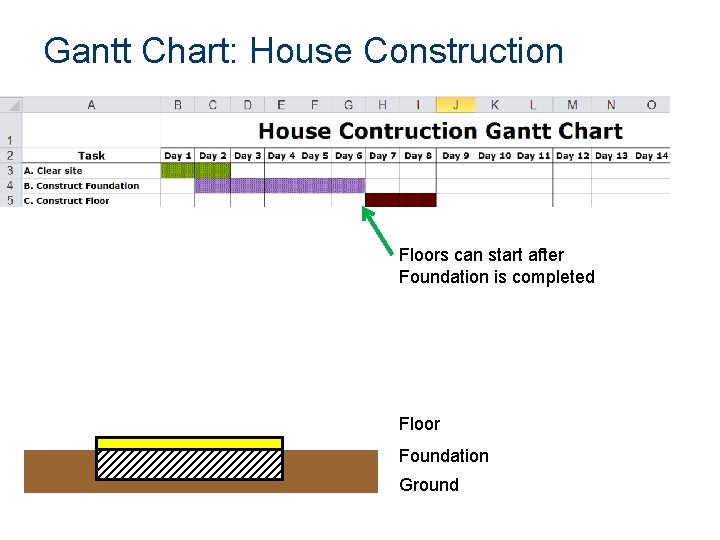This screenshot has width=720, height=540.
Task: Select column F header
Action: point(315,105)
